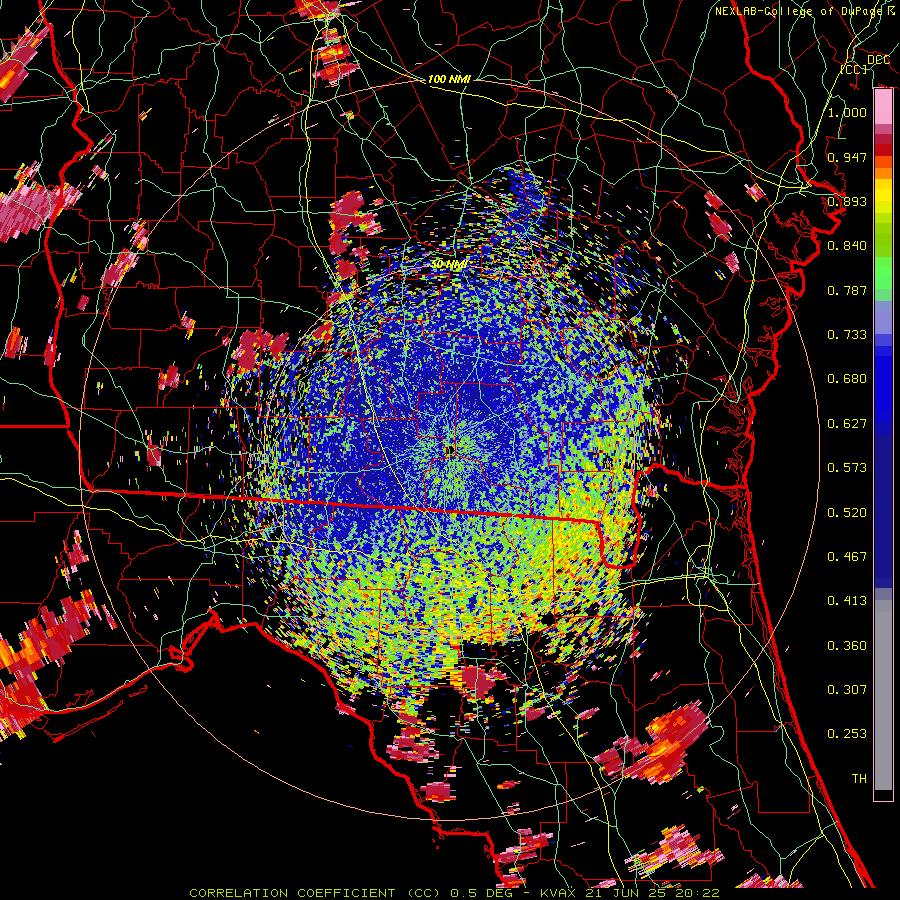Pick the bright green band on color bar
The width and height of the screenshot is (900, 900).
click(883, 273)
